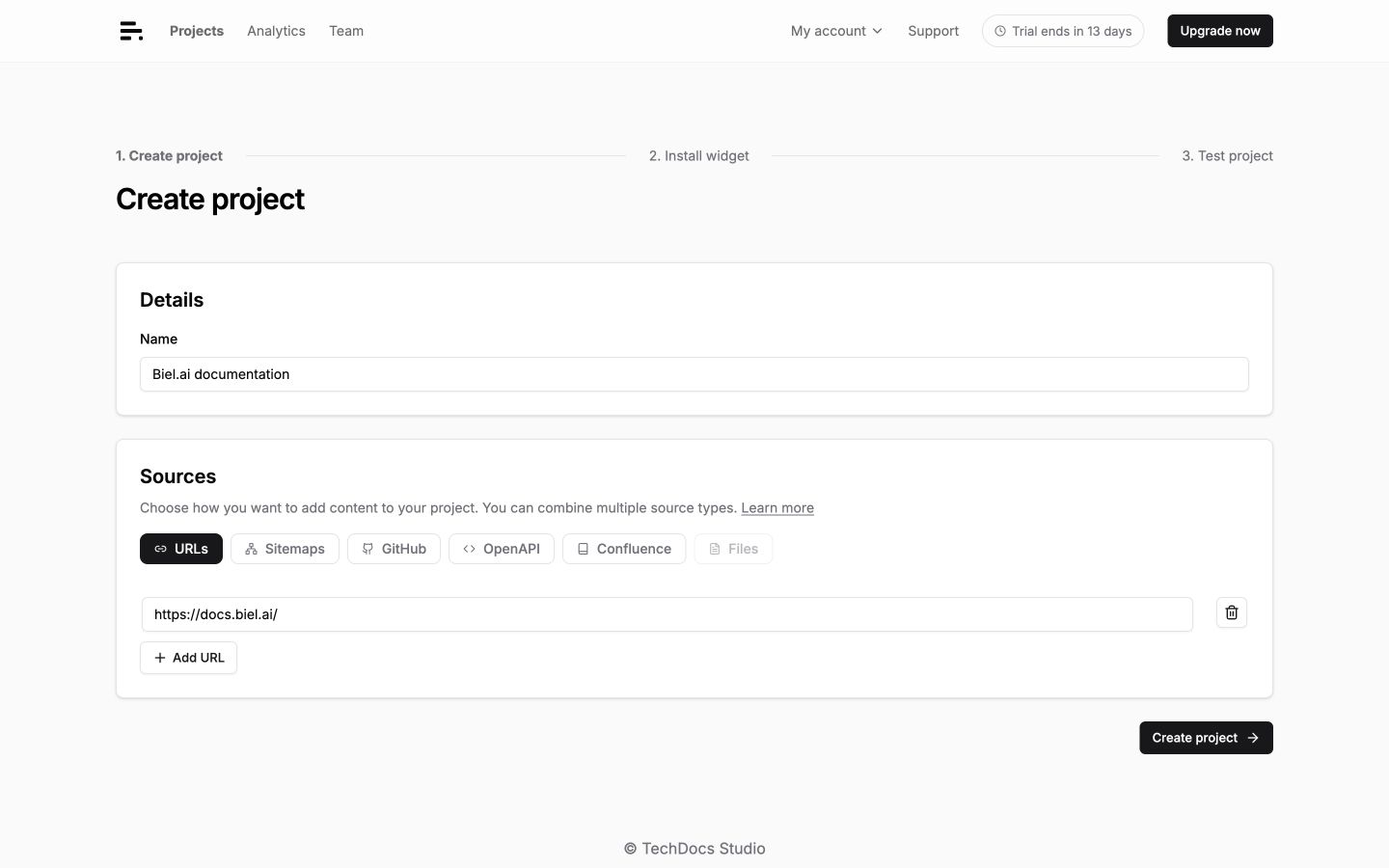The image size is (1389, 868).
Task: Select the Files source tab
Action: coord(733,549)
